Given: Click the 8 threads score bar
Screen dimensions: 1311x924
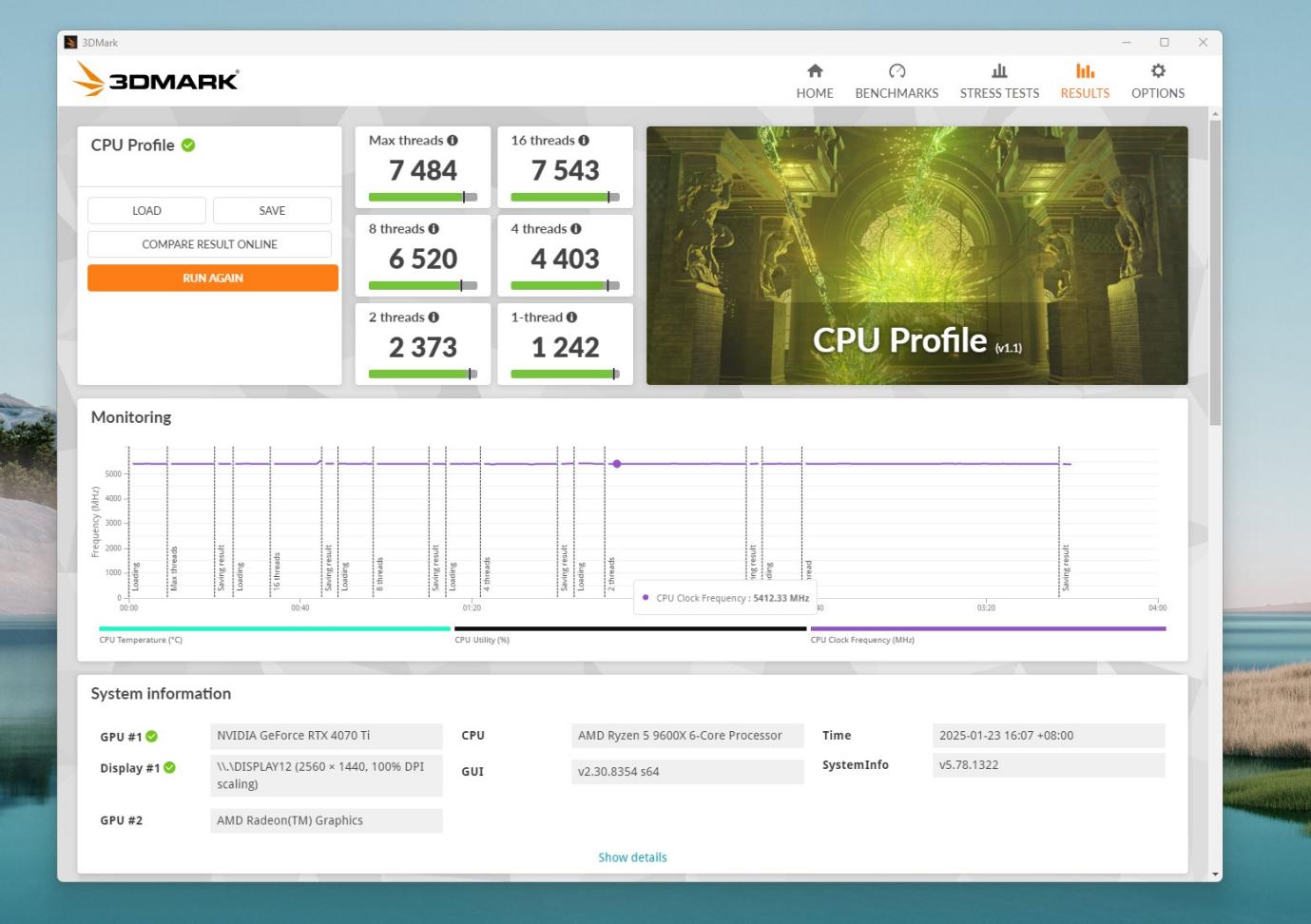Looking at the screenshot, I should pos(423,286).
